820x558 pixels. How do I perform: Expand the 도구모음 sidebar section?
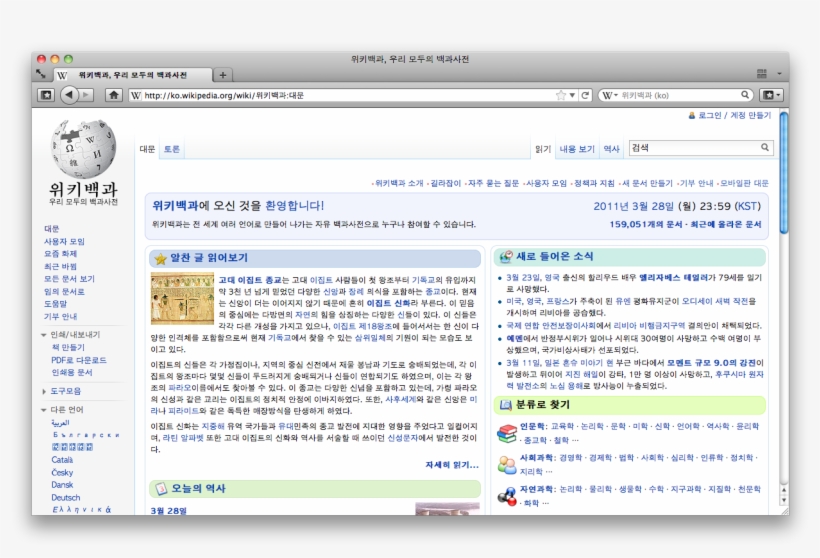[44, 391]
